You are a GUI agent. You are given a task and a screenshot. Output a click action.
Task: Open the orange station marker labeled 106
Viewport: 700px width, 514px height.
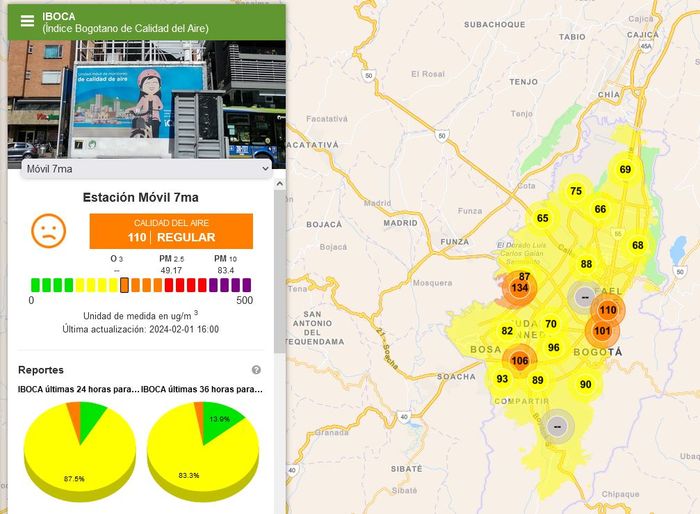[x=520, y=360]
